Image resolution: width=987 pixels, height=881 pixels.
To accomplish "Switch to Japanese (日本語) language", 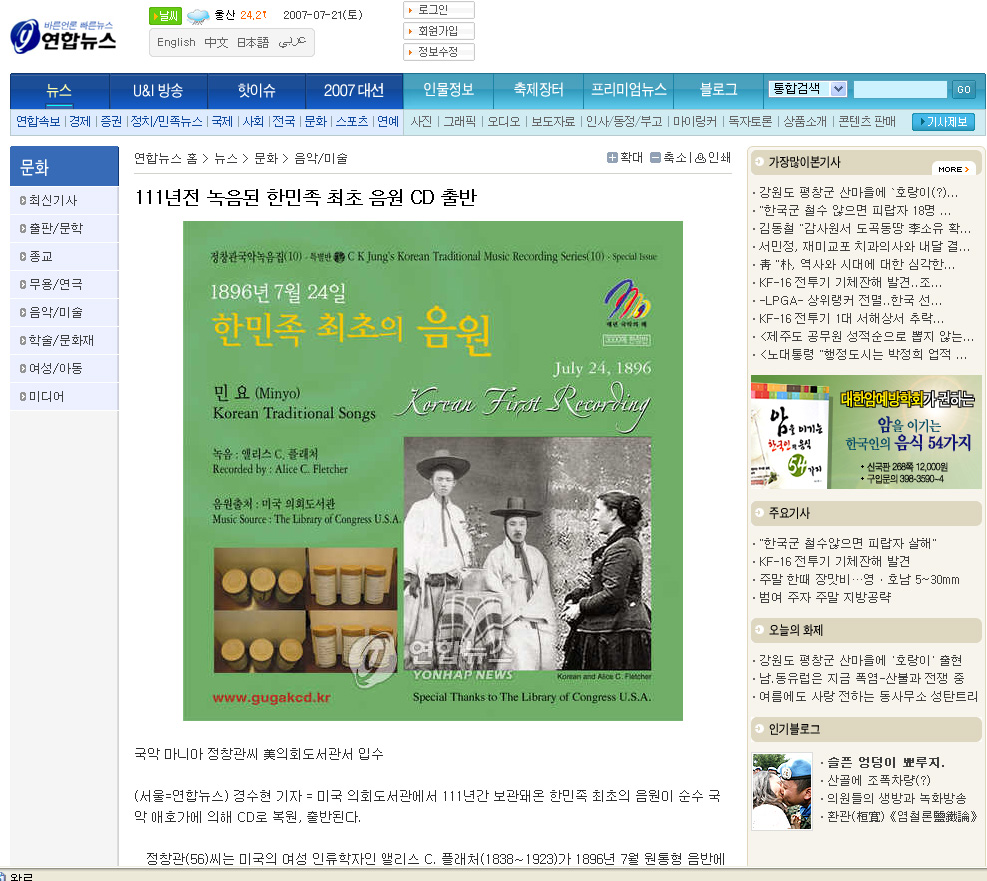I will (x=252, y=42).
